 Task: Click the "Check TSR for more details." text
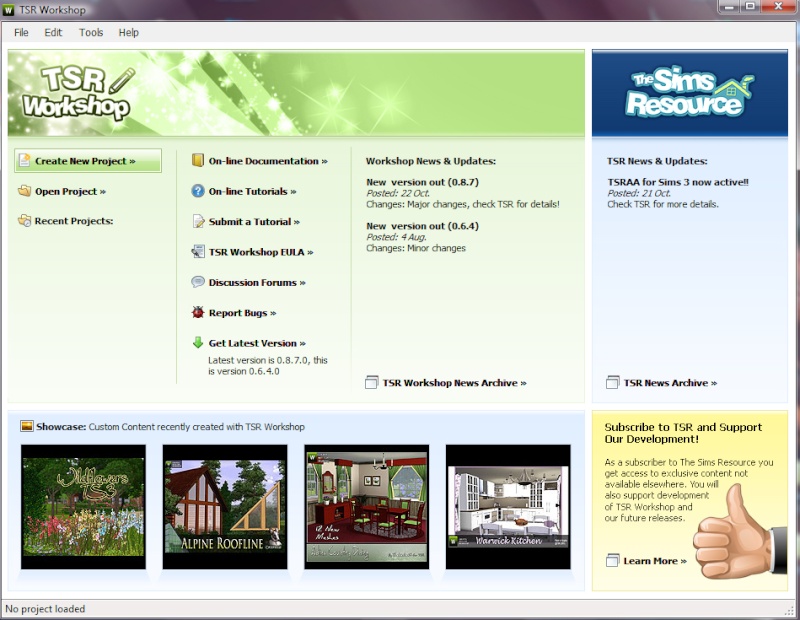[x=663, y=204]
